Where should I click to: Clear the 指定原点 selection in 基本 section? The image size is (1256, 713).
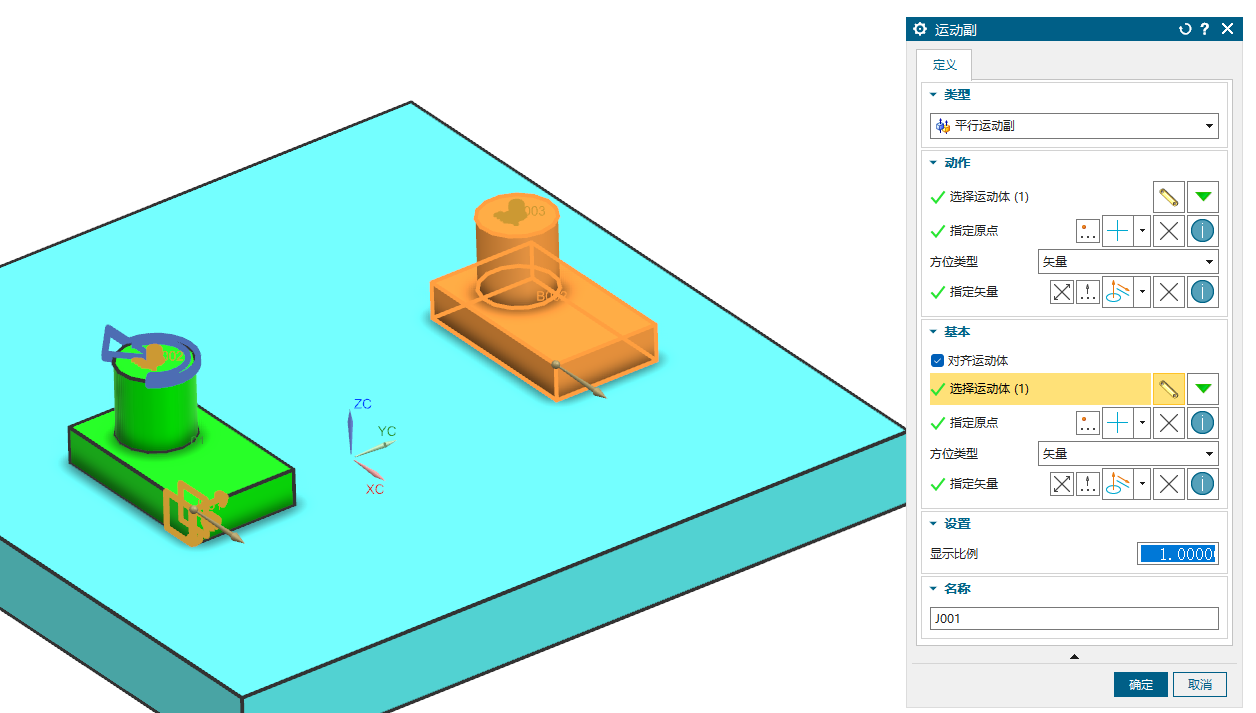pyautogui.click(x=1168, y=423)
